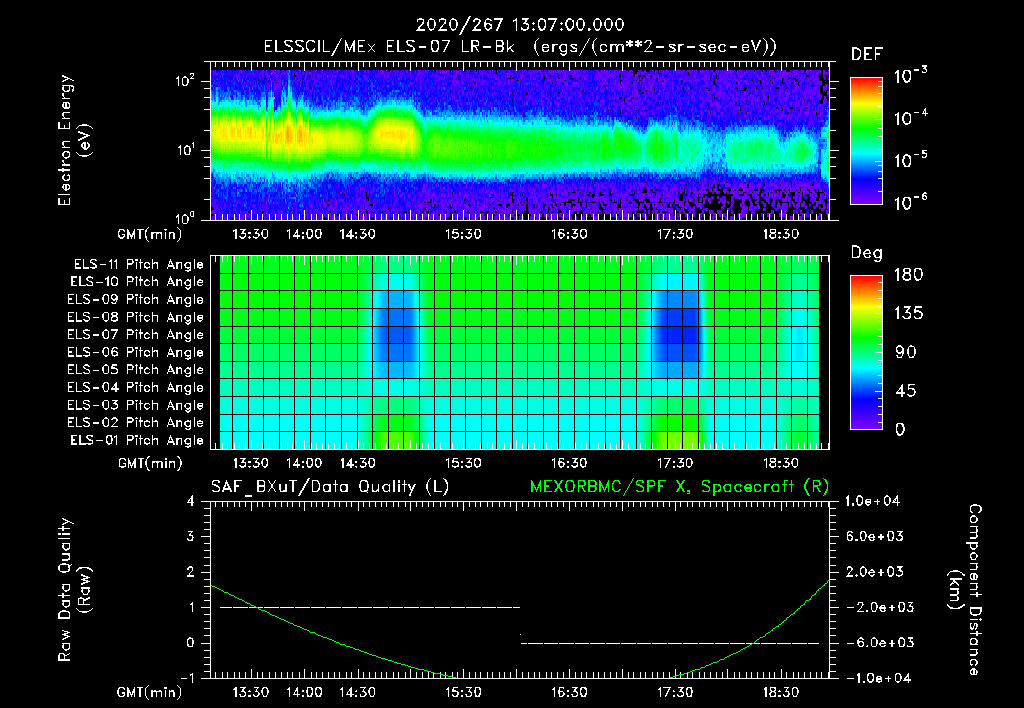Click the ELS-09 Pitch Angle row label
The width and height of the screenshot is (1024, 708).
coord(135,300)
